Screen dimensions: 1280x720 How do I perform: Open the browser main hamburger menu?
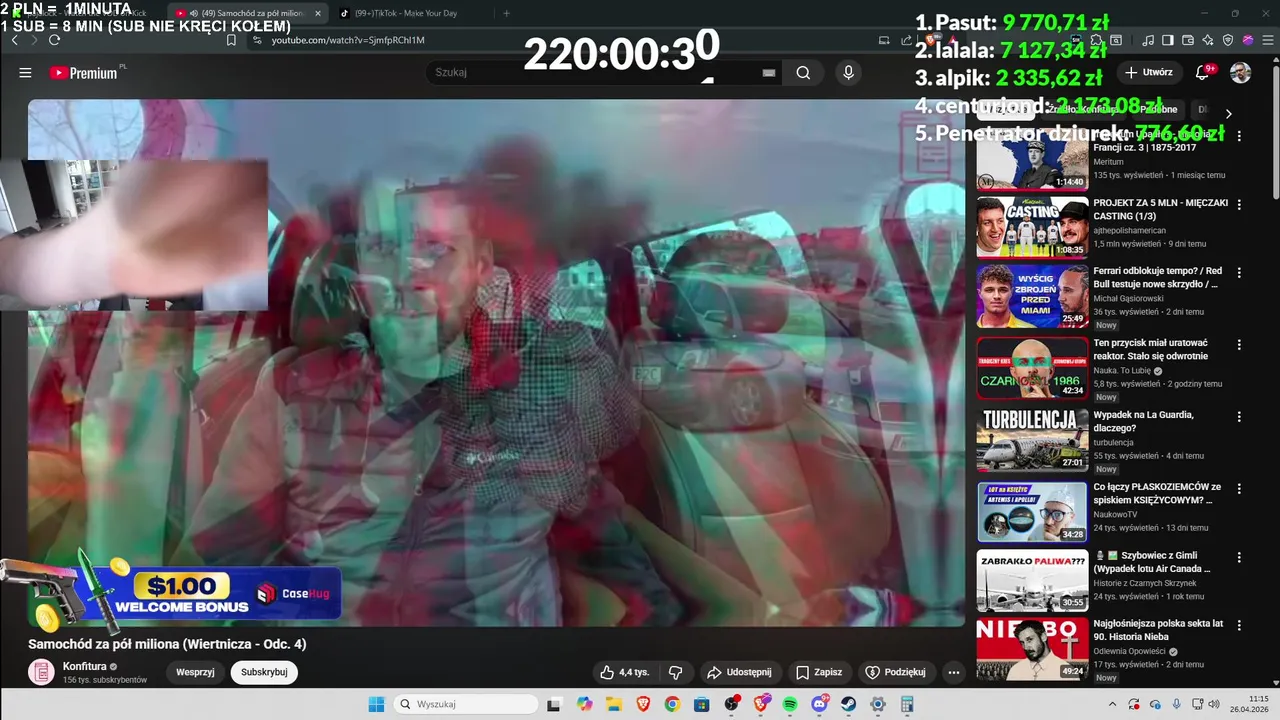(x=1267, y=40)
